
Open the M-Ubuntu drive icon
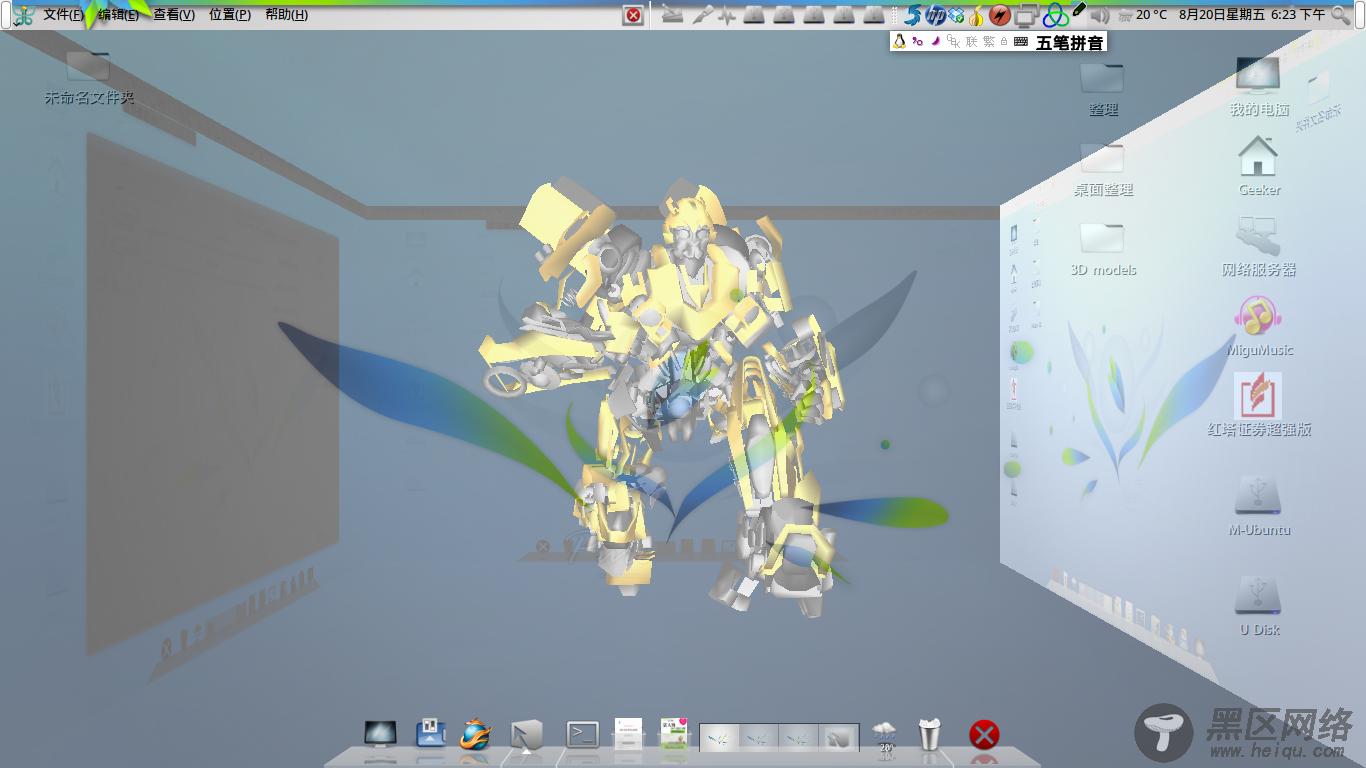pyautogui.click(x=1259, y=506)
